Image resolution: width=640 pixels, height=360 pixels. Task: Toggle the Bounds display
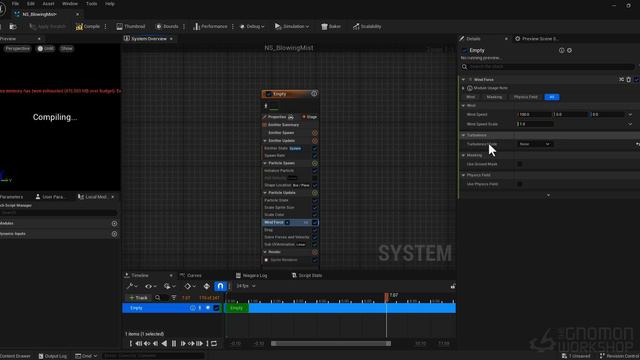(x=167, y=27)
